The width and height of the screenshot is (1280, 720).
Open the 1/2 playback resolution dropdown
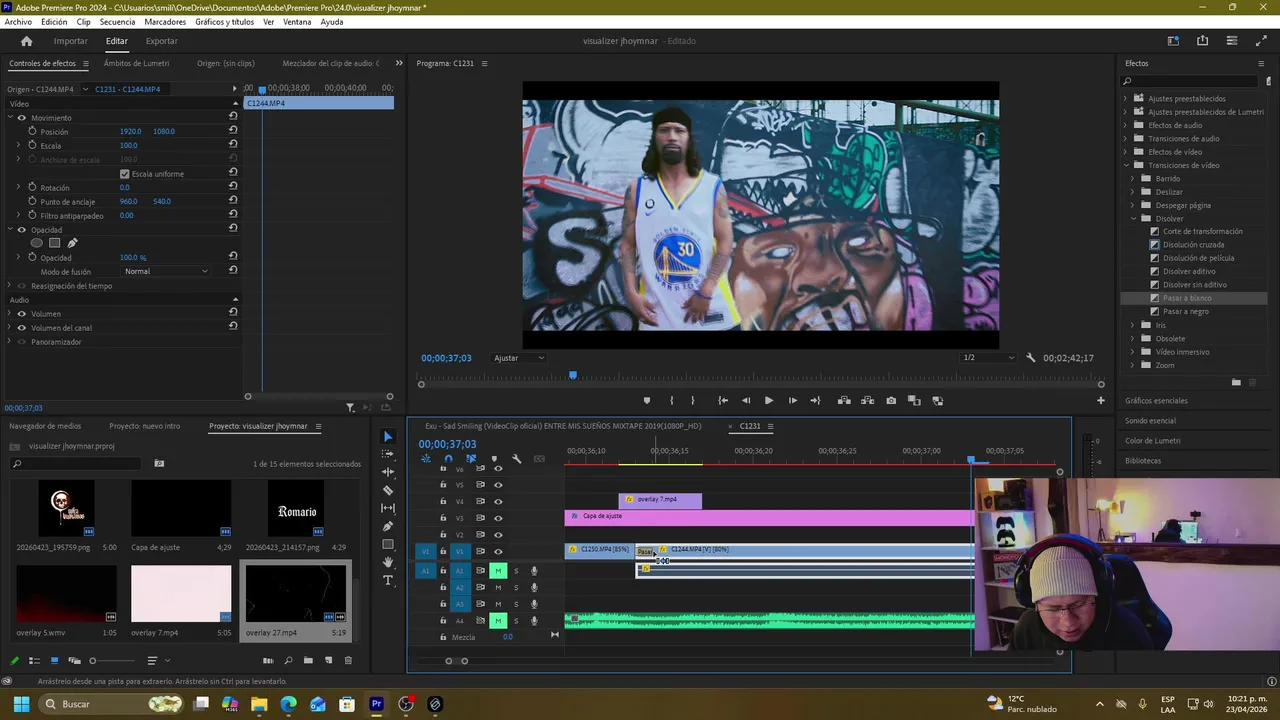point(988,358)
